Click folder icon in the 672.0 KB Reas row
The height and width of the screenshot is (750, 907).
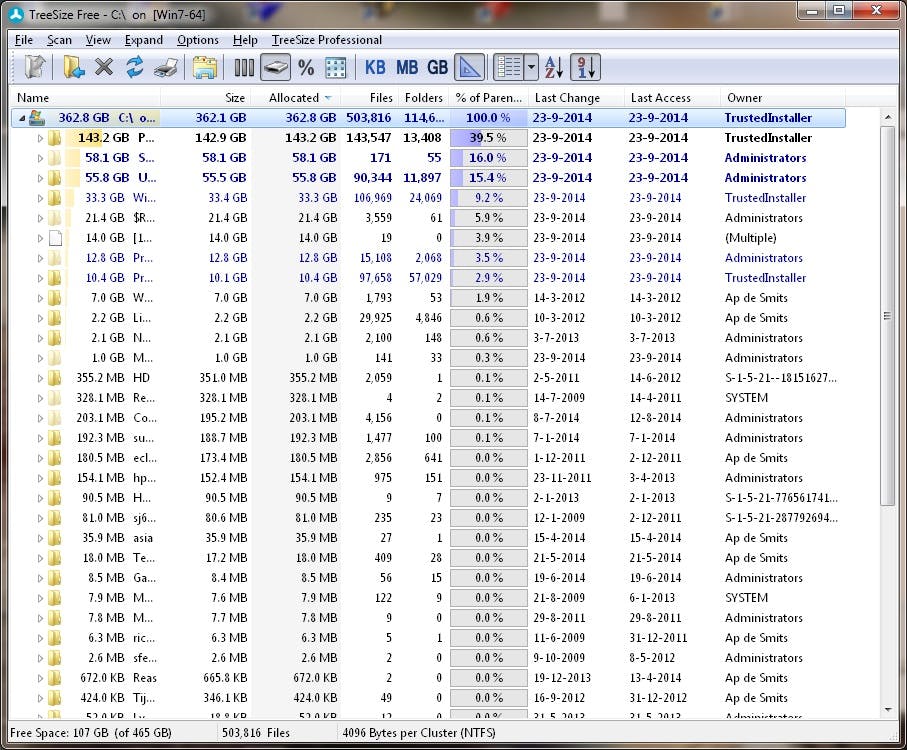(x=55, y=678)
